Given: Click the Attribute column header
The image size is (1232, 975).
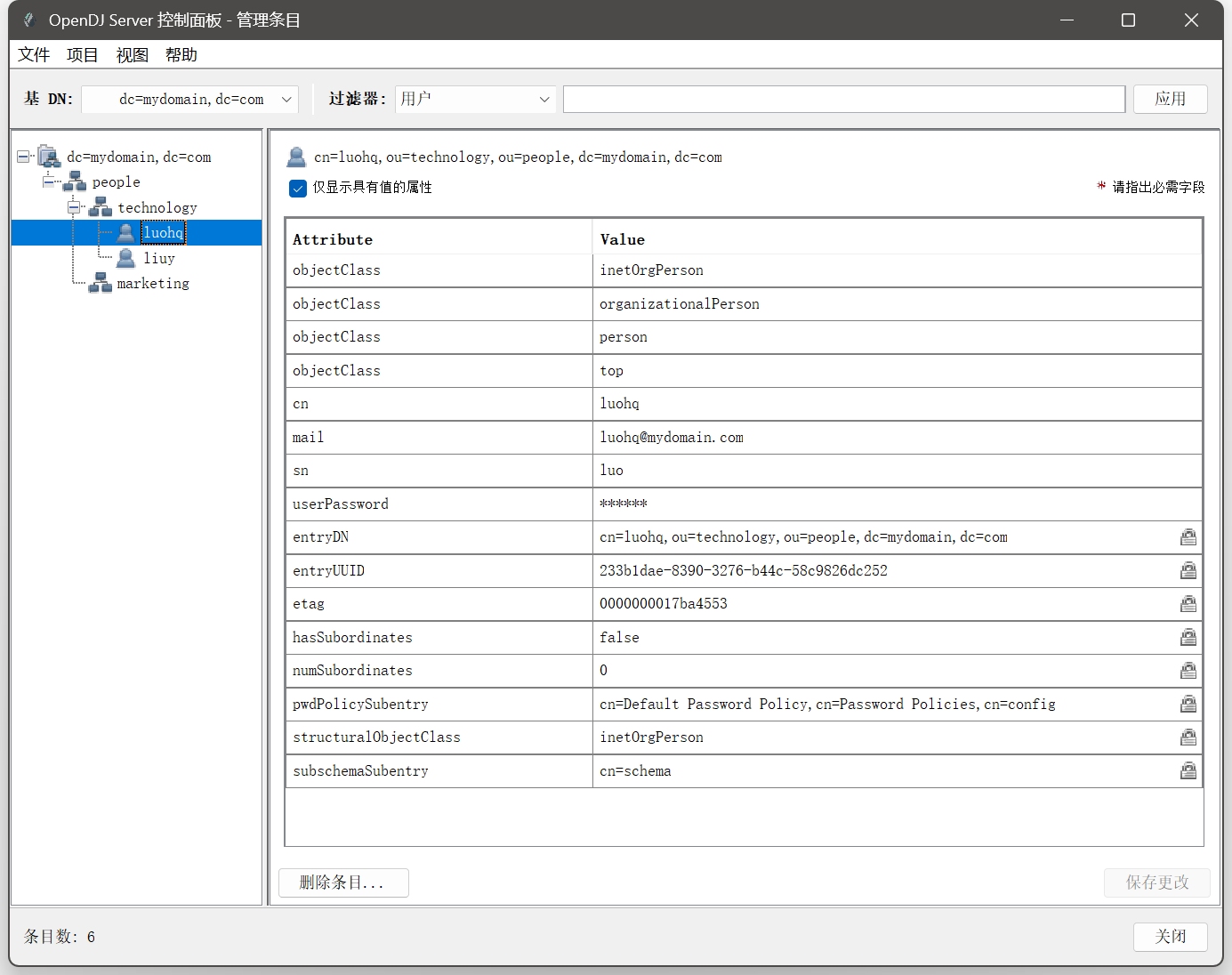Looking at the screenshot, I should point(439,239).
